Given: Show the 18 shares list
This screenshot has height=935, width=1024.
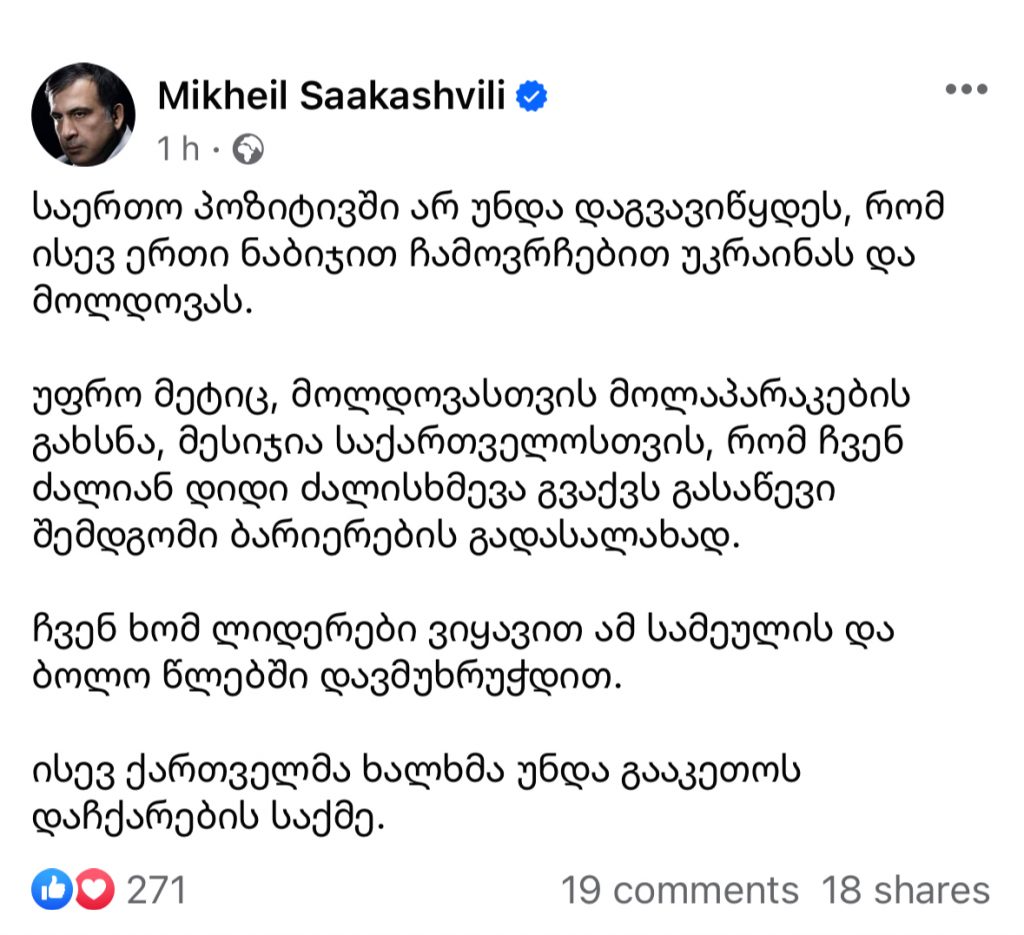Looking at the screenshot, I should tap(905, 889).
